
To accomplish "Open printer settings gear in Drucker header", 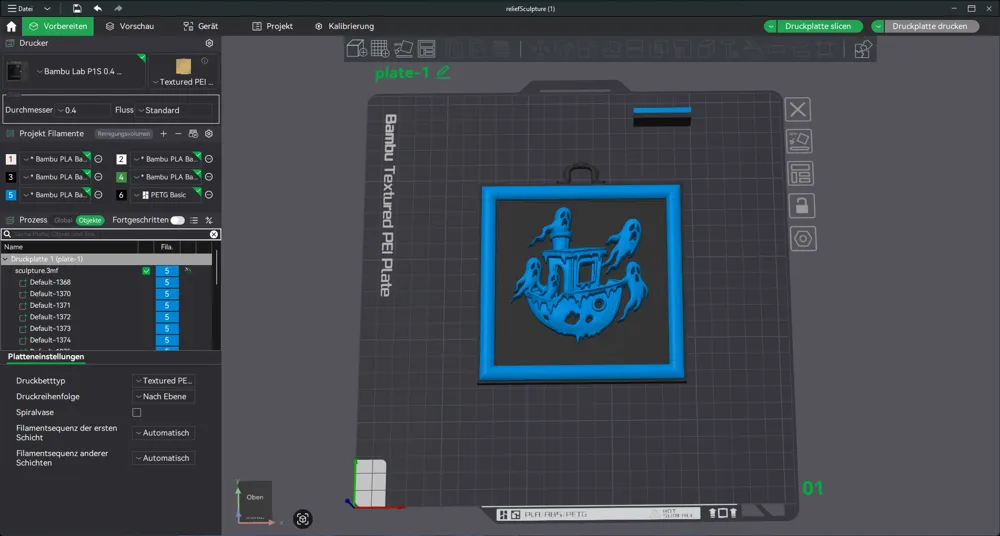I will point(209,43).
